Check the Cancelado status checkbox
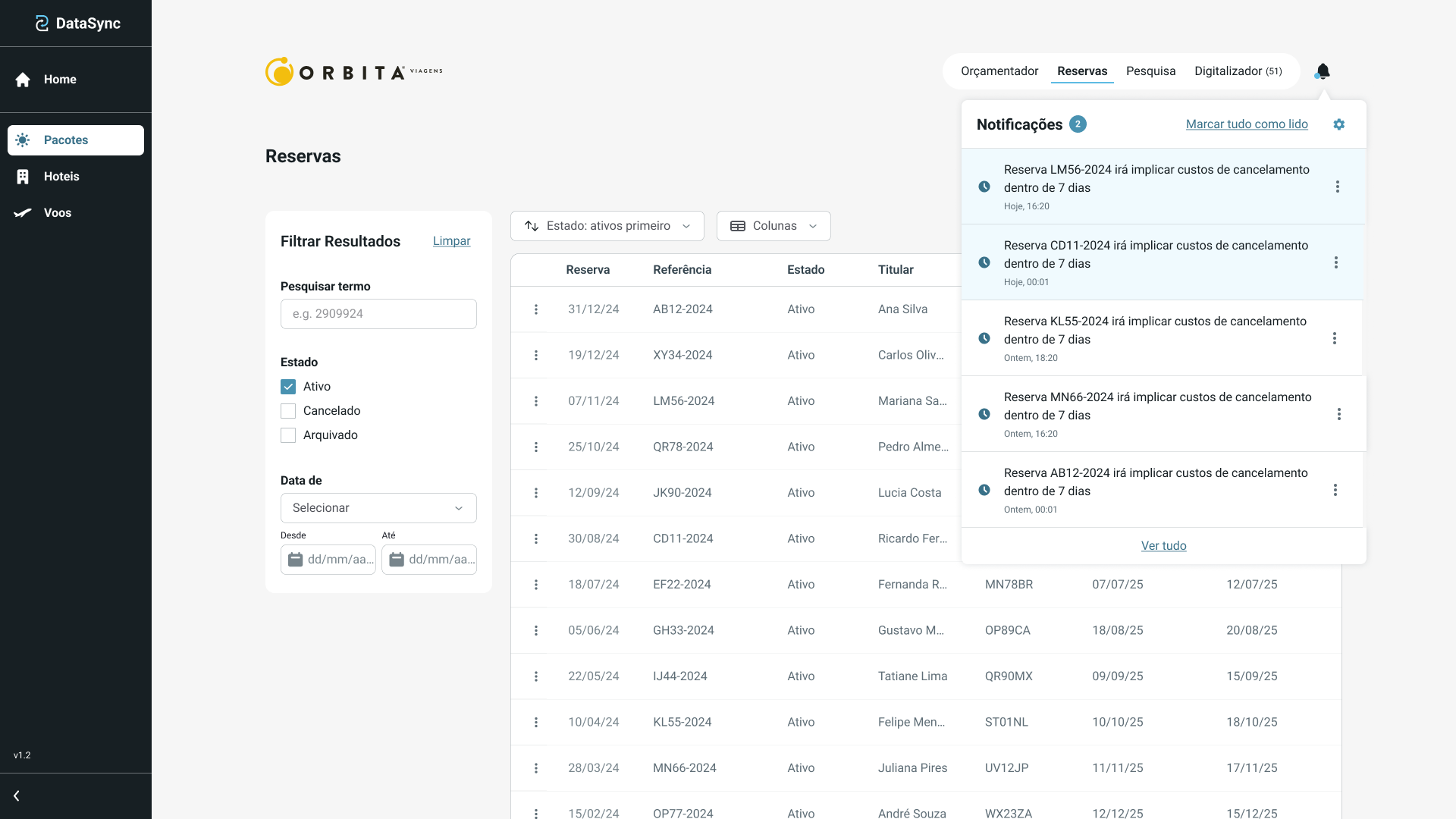Screen dimensions: 1456x819 [x=288, y=411]
